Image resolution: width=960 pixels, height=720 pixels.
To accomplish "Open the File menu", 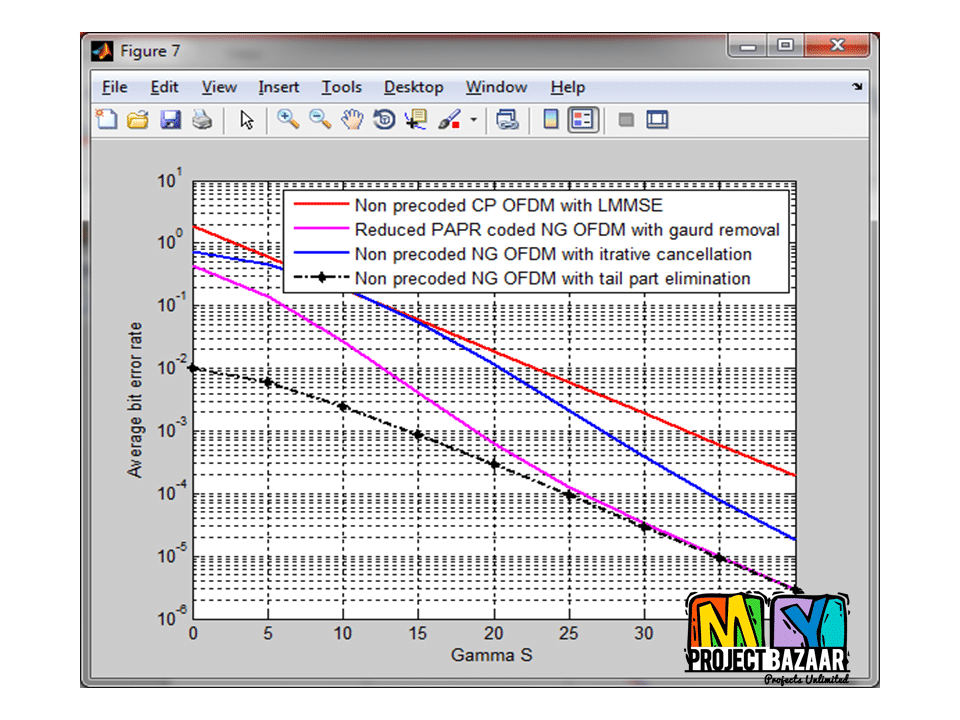I will click(x=114, y=87).
